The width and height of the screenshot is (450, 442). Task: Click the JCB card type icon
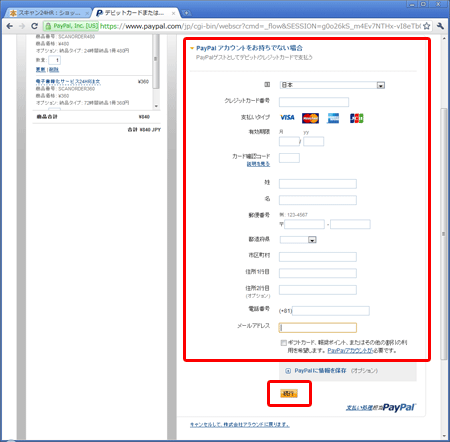(x=356, y=118)
